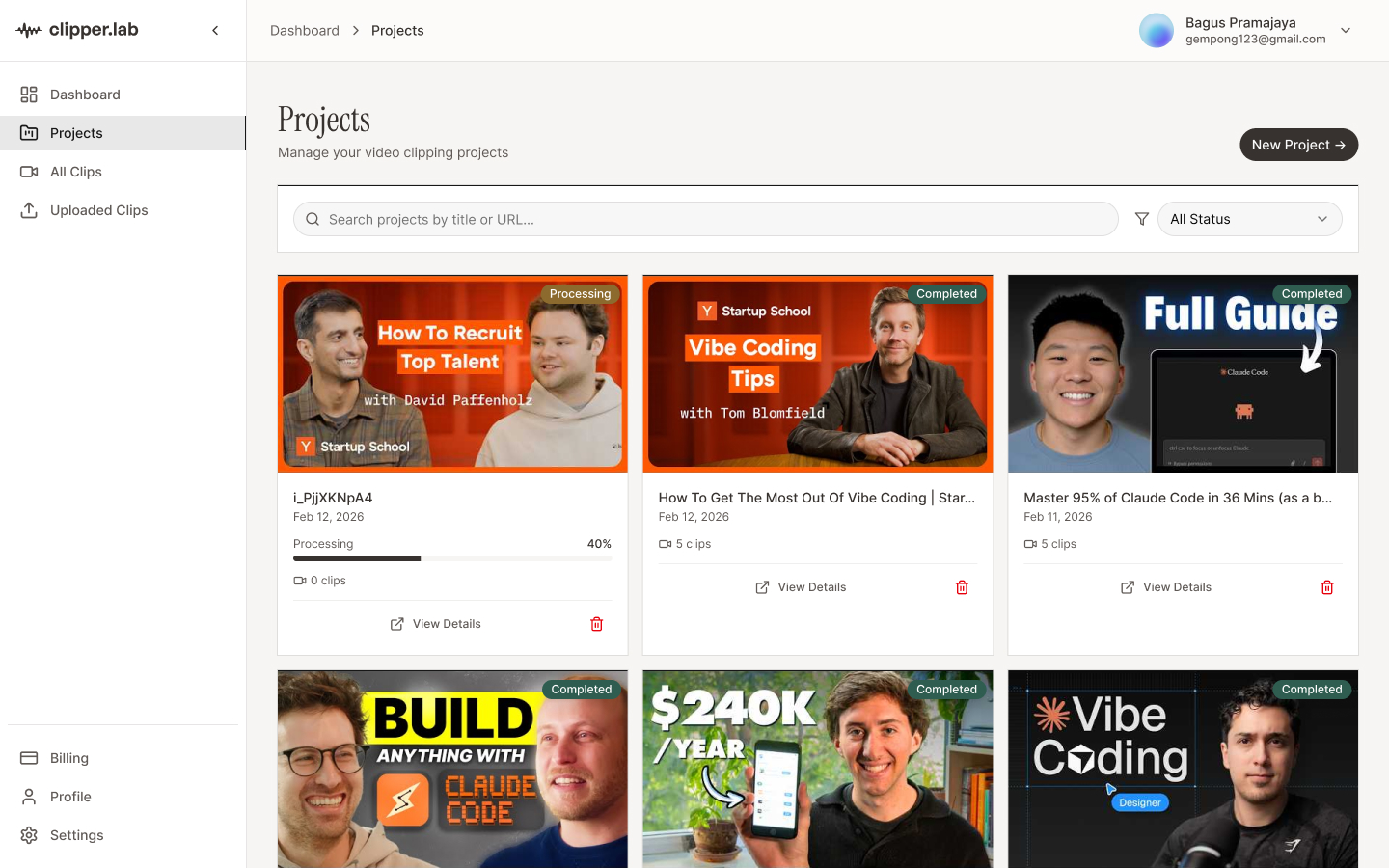This screenshot has height=868, width=1389.
Task: Delete the Vibe Coding Startup School project
Action: pos(962,587)
